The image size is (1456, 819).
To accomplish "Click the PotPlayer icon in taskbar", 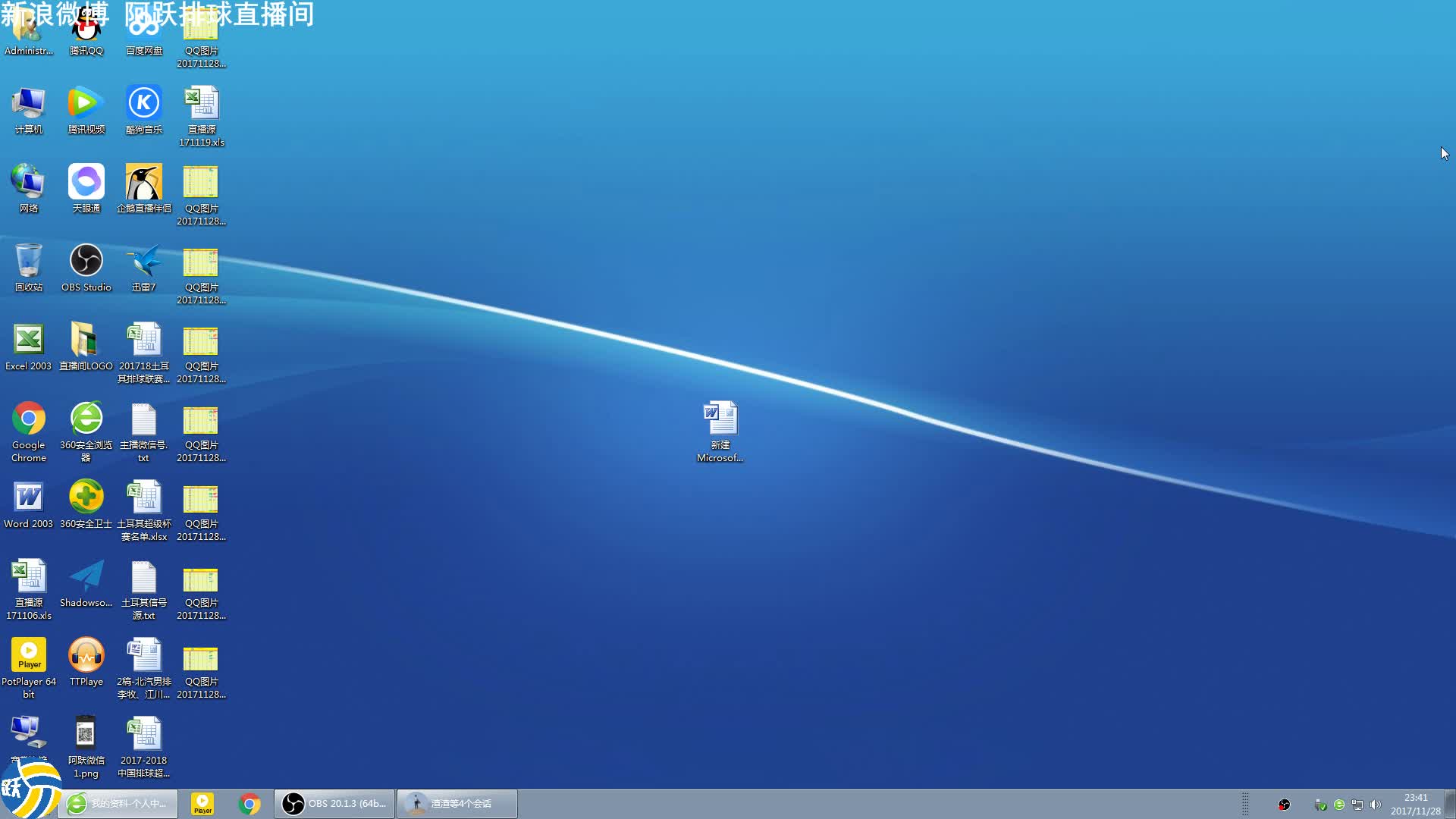I will pyautogui.click(x=202, y=803).
